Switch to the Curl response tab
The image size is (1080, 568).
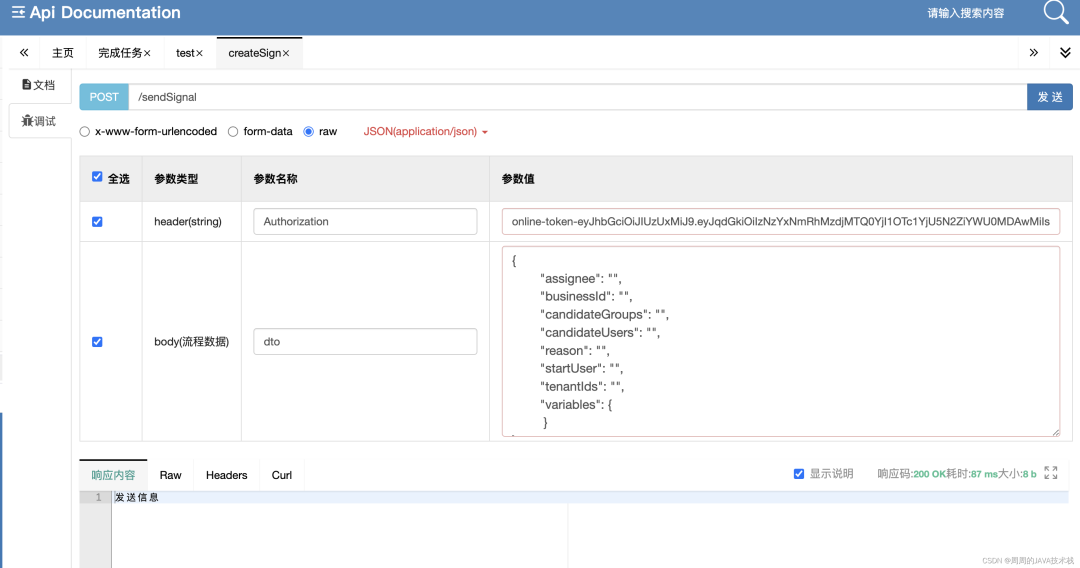click(x=282, y=475)
